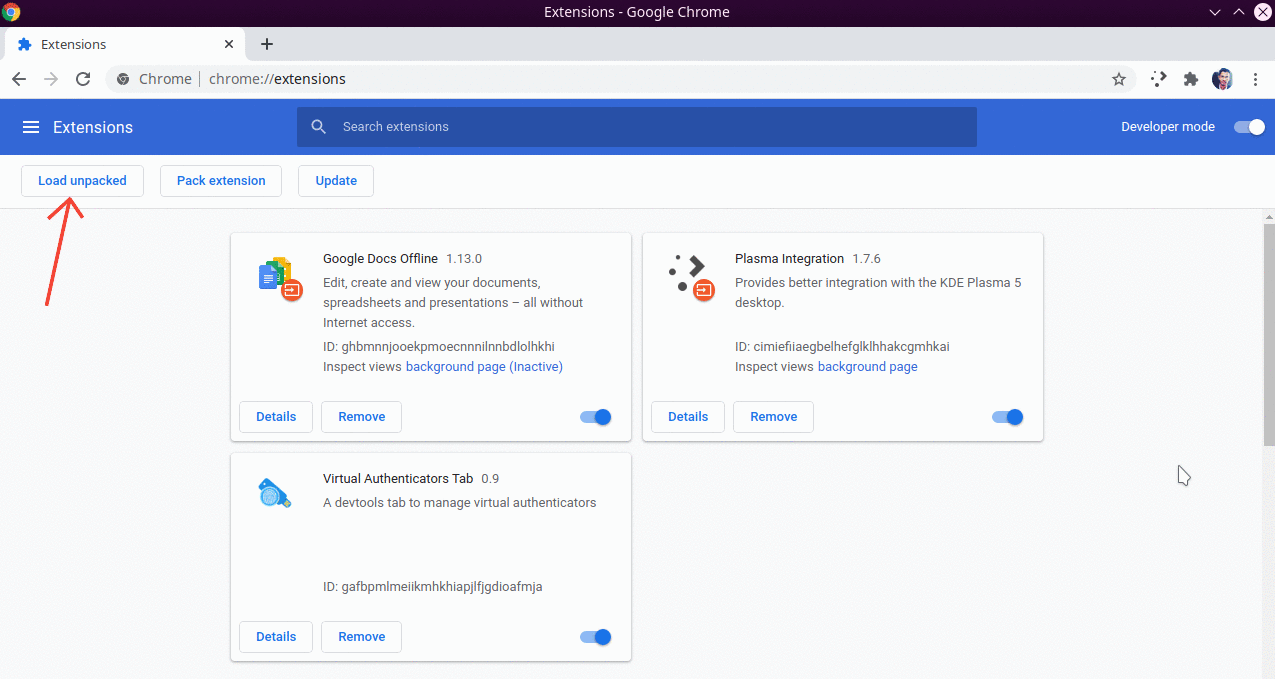Focus the Search extensions field
This screenshot has height=679, width=1275.
click(x=637, y=127)
